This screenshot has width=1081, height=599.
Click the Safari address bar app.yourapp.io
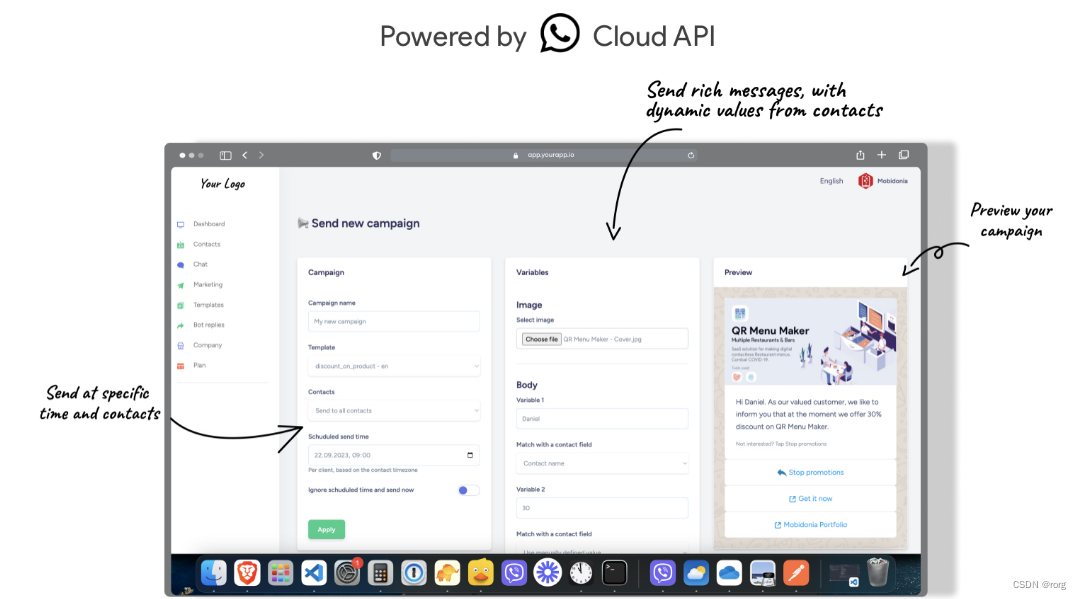click(x=544, y=155)
